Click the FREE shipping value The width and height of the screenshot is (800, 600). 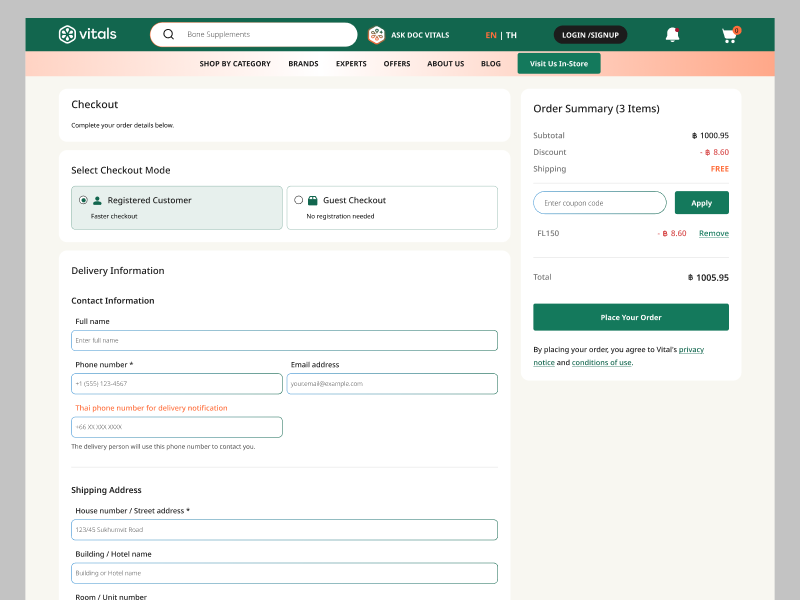(x=719, y=169)
